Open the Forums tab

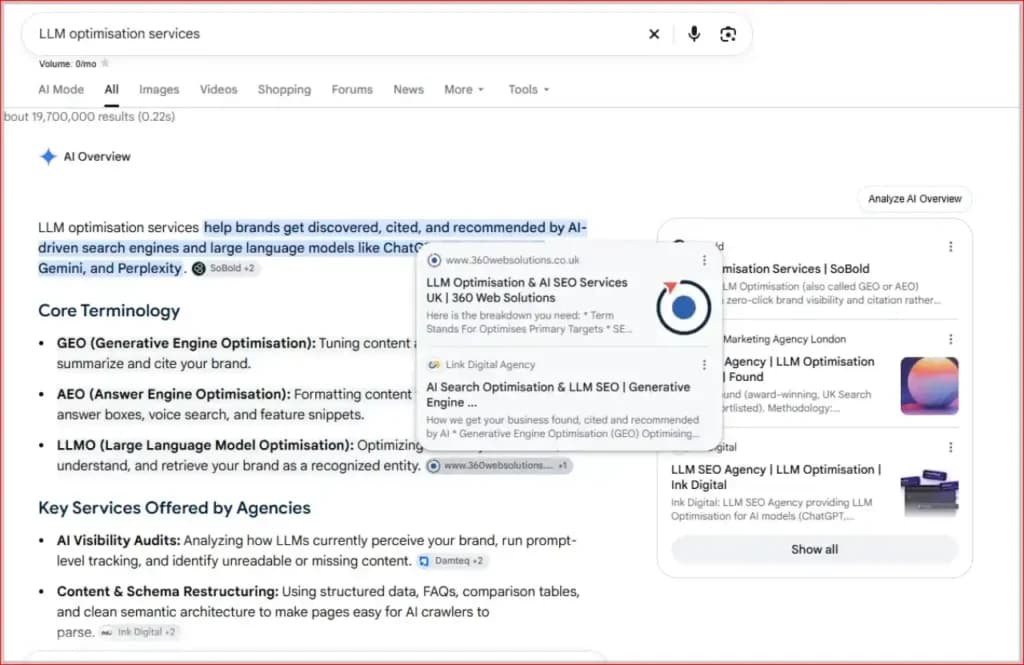[x=352, y=89]
